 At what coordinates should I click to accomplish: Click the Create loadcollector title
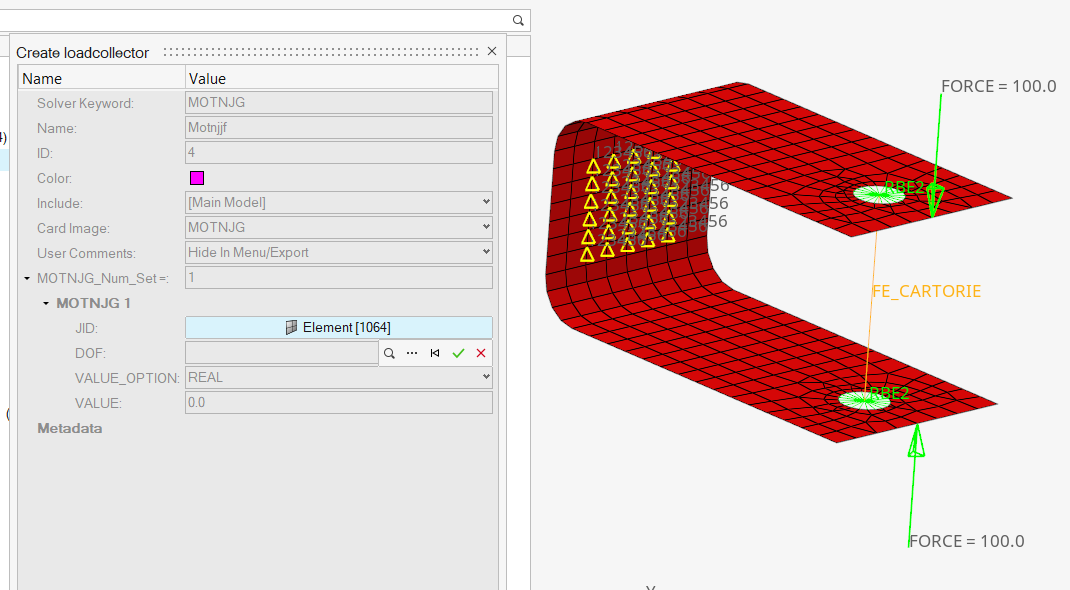pos(83,53)
